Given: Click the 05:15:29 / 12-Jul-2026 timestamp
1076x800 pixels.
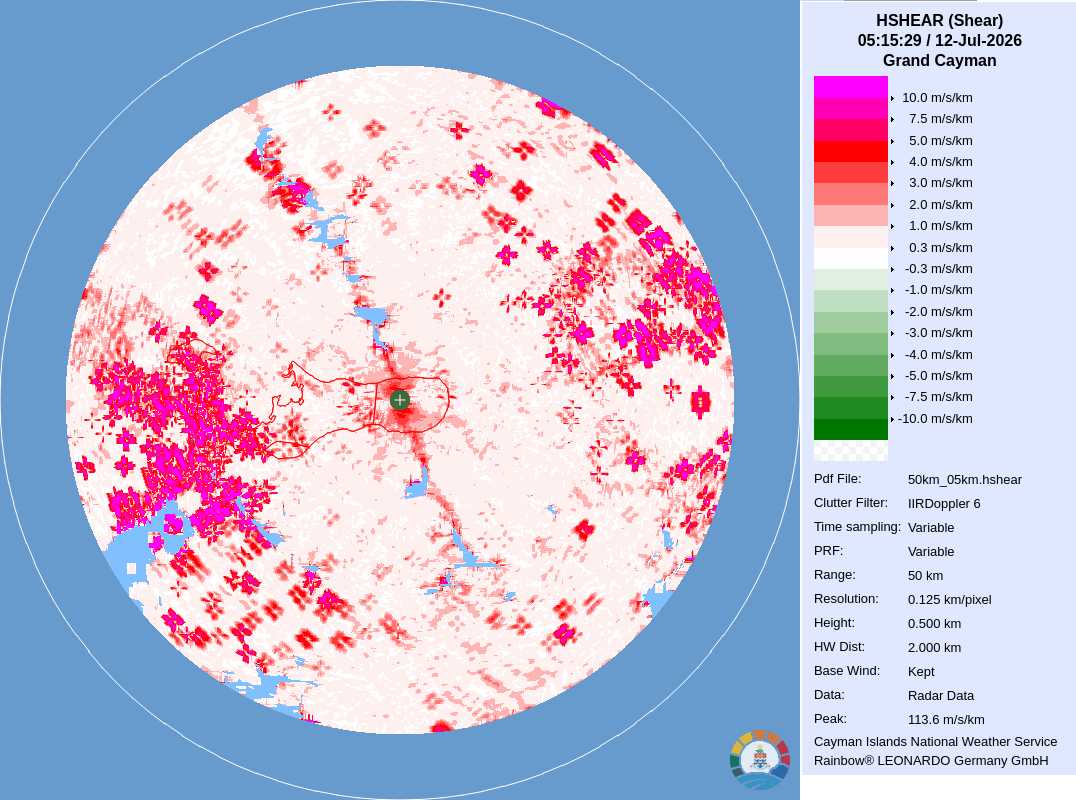Looking at the screenshot, I should 939,40.
